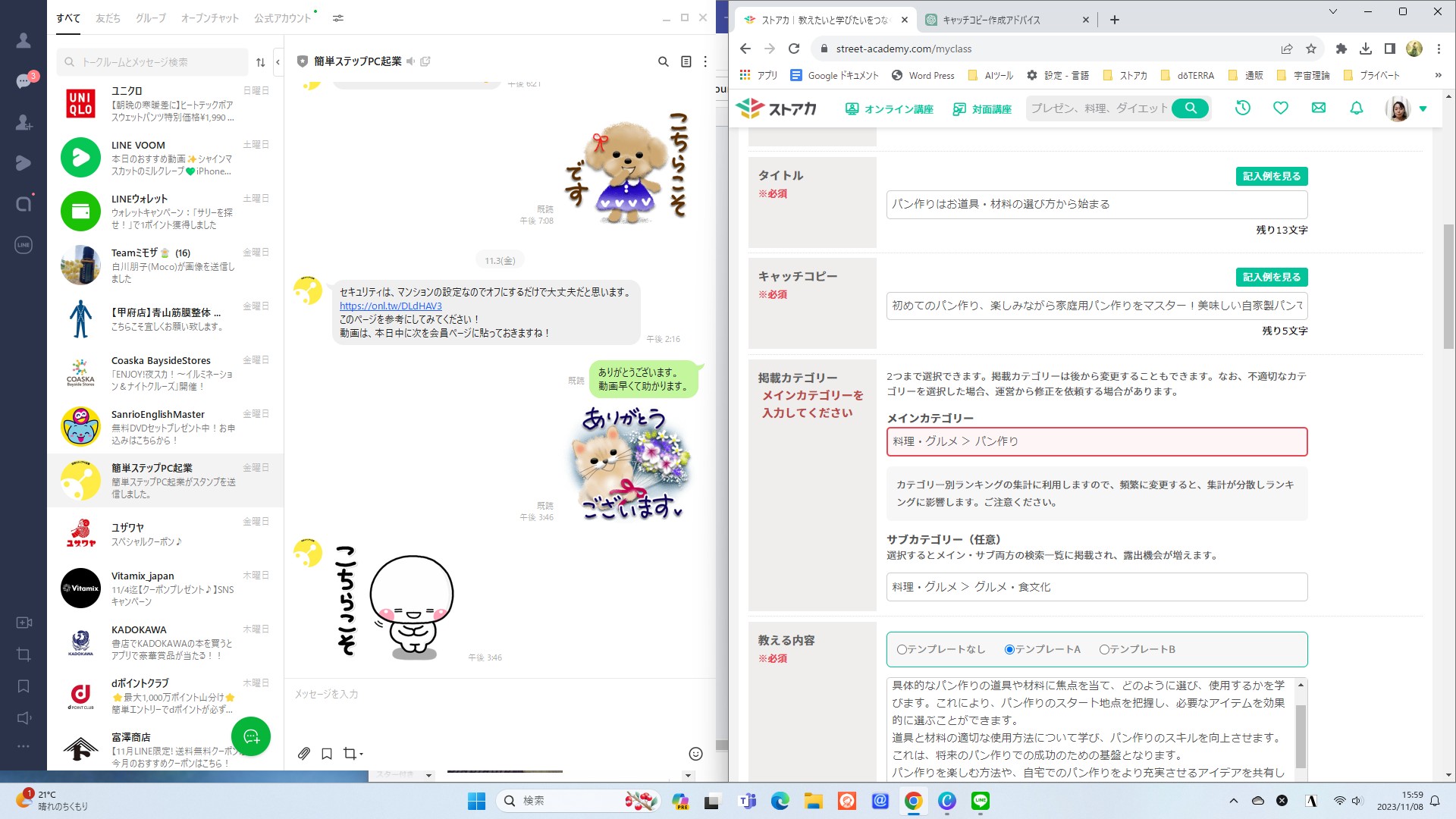Switch to グループ tab in LINE

click(151, 18)
